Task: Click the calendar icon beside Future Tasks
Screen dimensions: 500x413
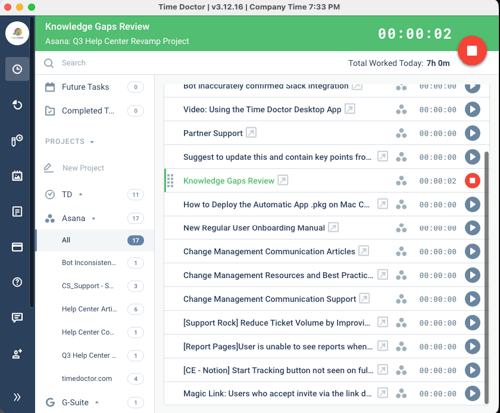Action: [x=50, y=87]
